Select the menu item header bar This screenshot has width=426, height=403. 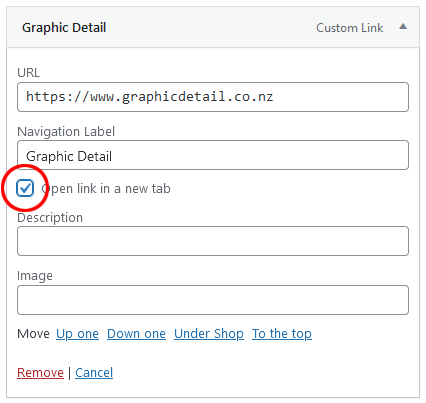coord(213,27)
